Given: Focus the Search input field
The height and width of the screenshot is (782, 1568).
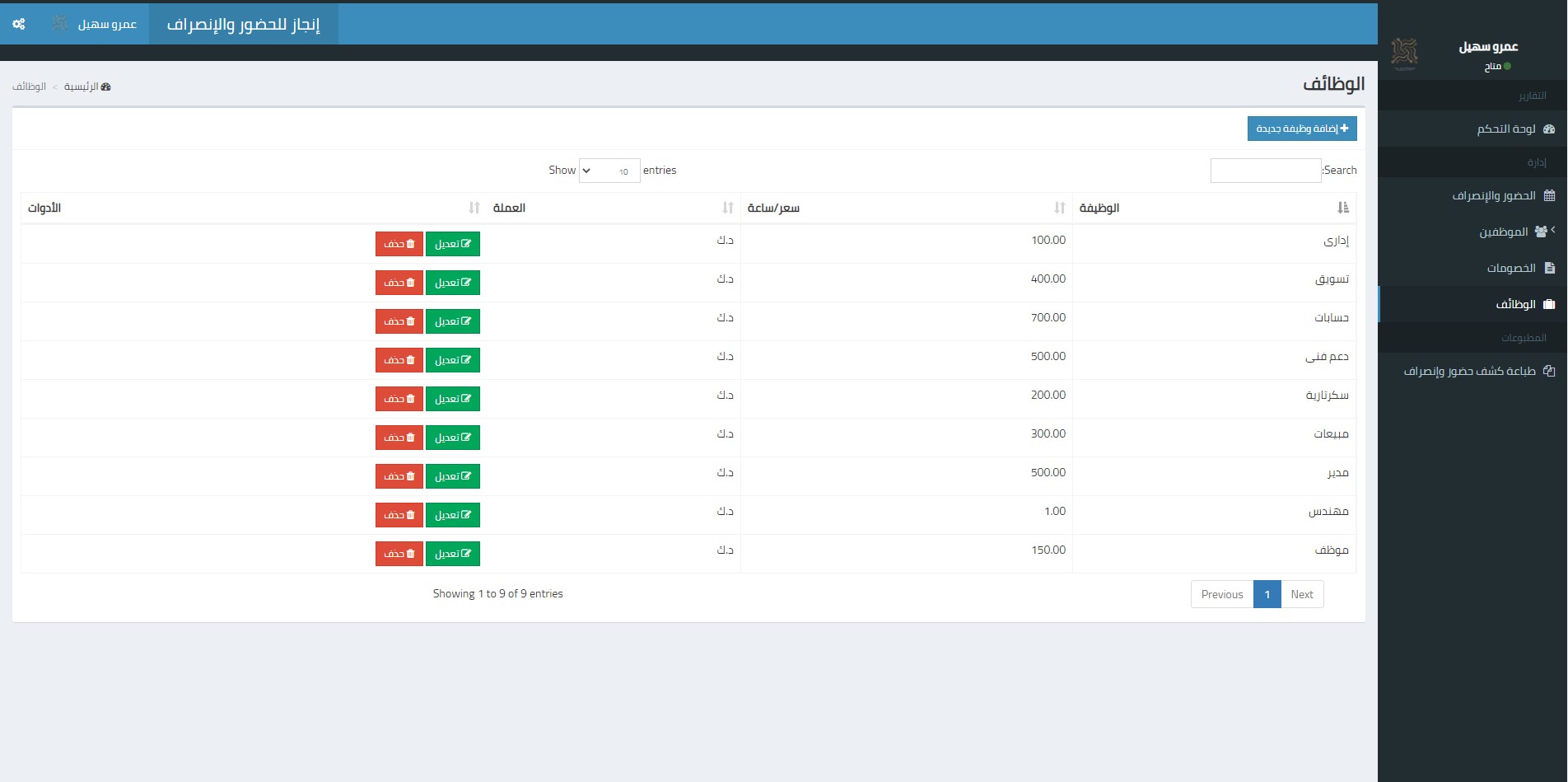Looking at the screenshot, I should click(1266, 171).
